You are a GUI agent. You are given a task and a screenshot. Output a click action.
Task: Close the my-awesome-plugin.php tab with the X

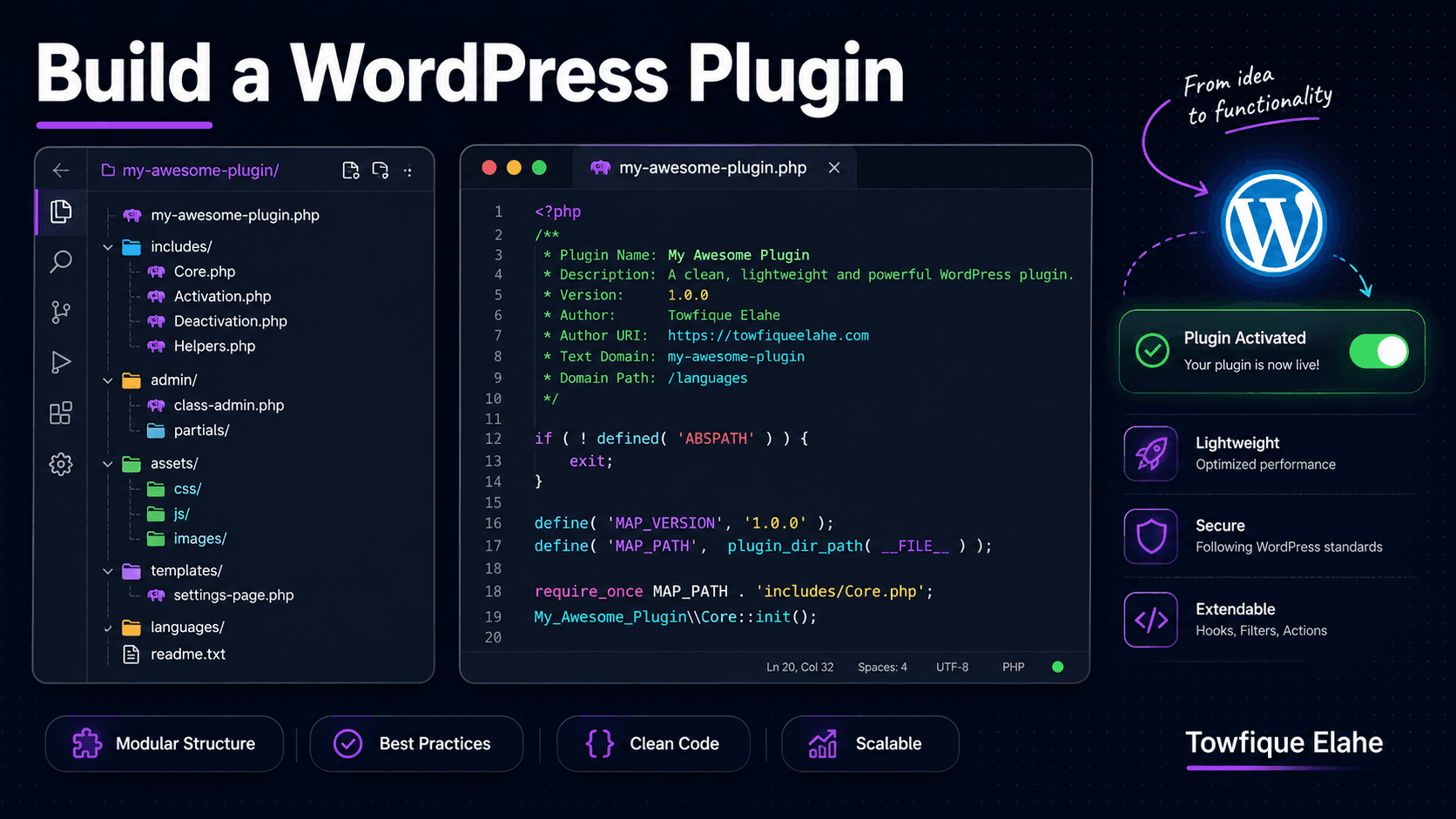(834, 168)
